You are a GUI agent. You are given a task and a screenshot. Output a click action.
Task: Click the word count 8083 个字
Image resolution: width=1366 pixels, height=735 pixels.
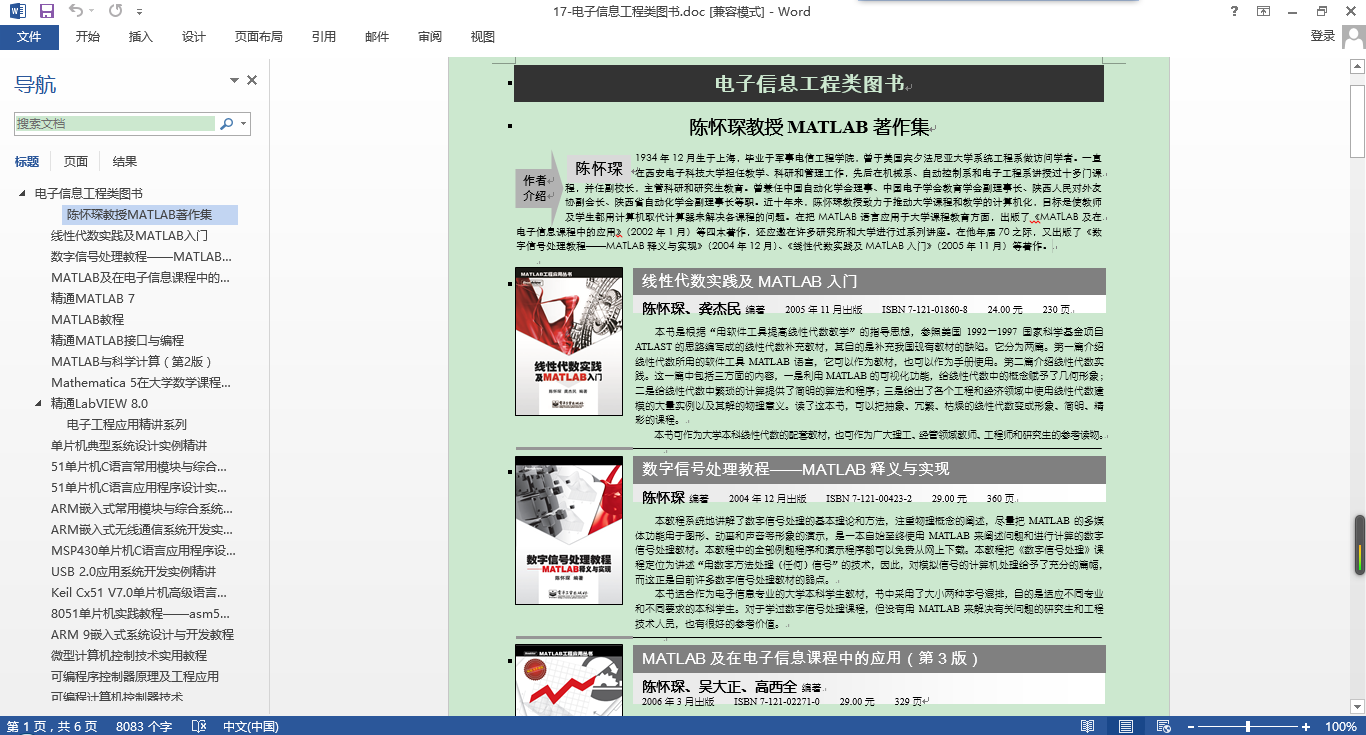pyautogui.click(x=144, y=726)
